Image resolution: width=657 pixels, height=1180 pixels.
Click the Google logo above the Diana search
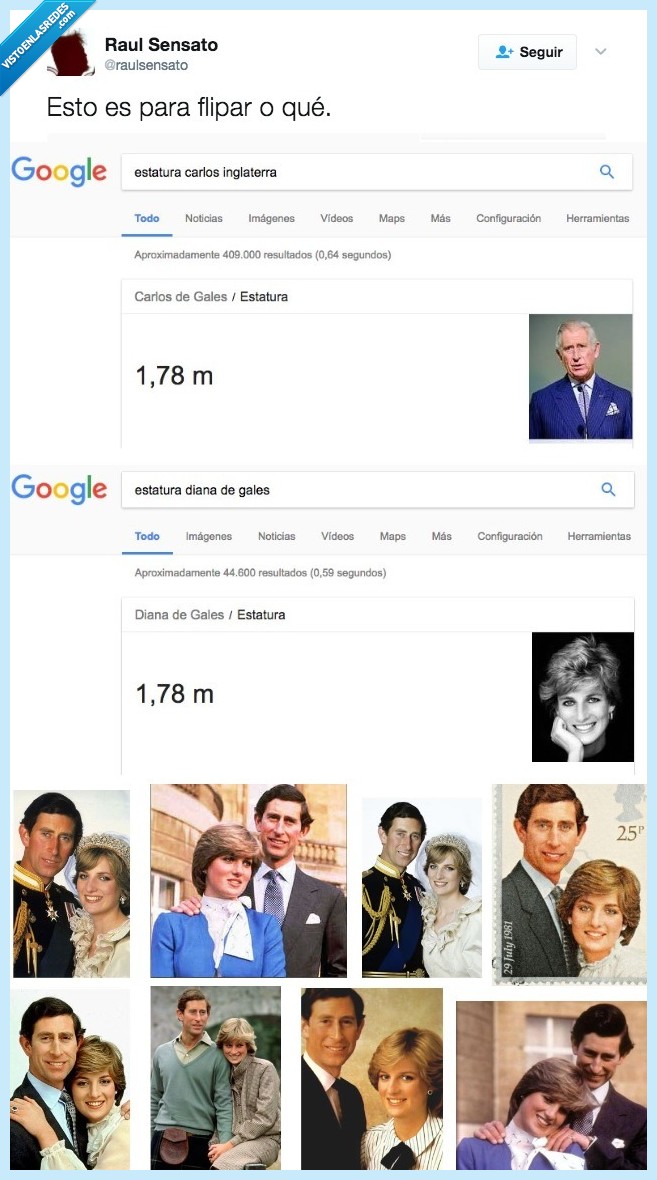click(59, 490)
